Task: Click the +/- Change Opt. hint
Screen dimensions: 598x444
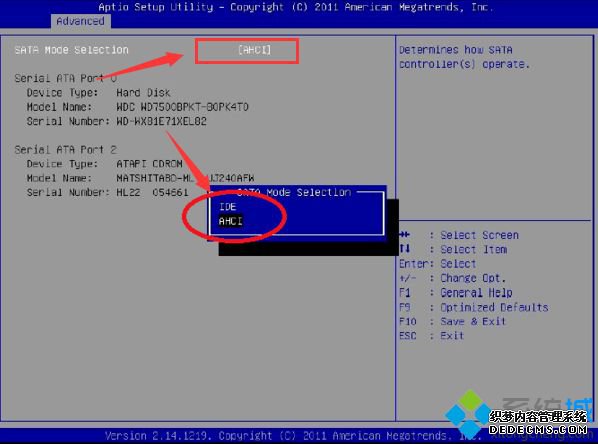Action: coord(452,278)
